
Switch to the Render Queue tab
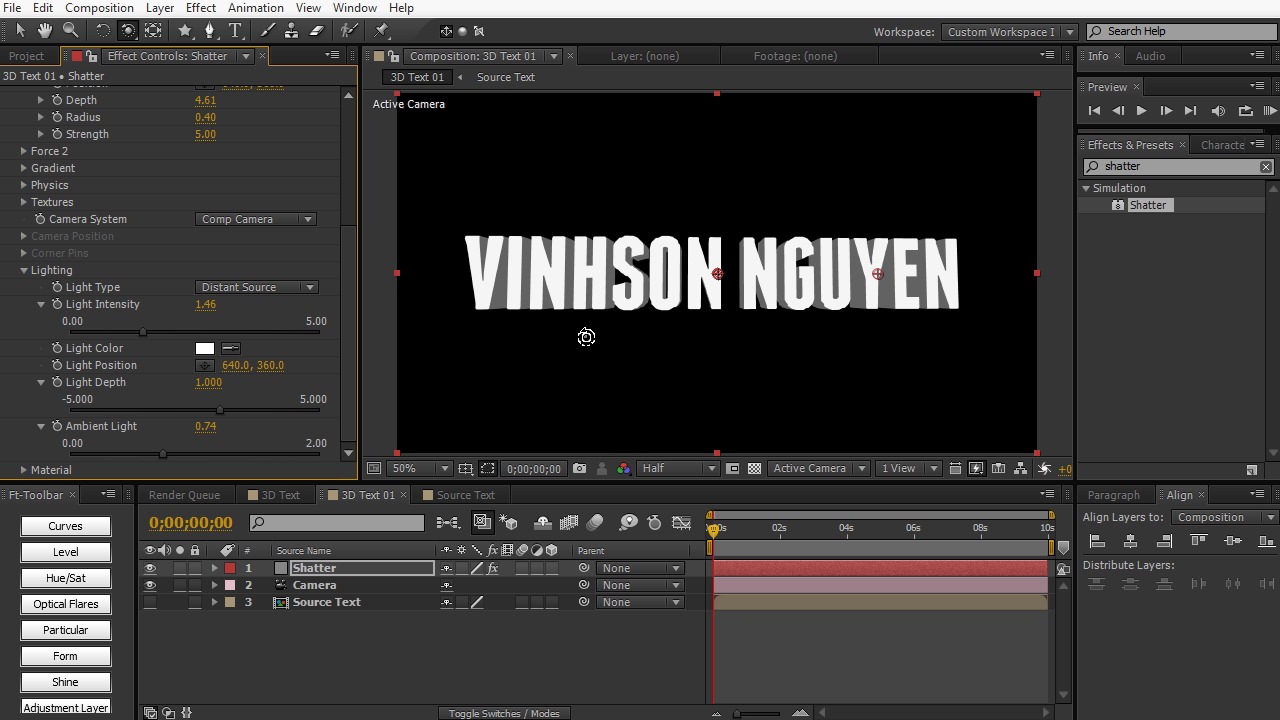184,495
